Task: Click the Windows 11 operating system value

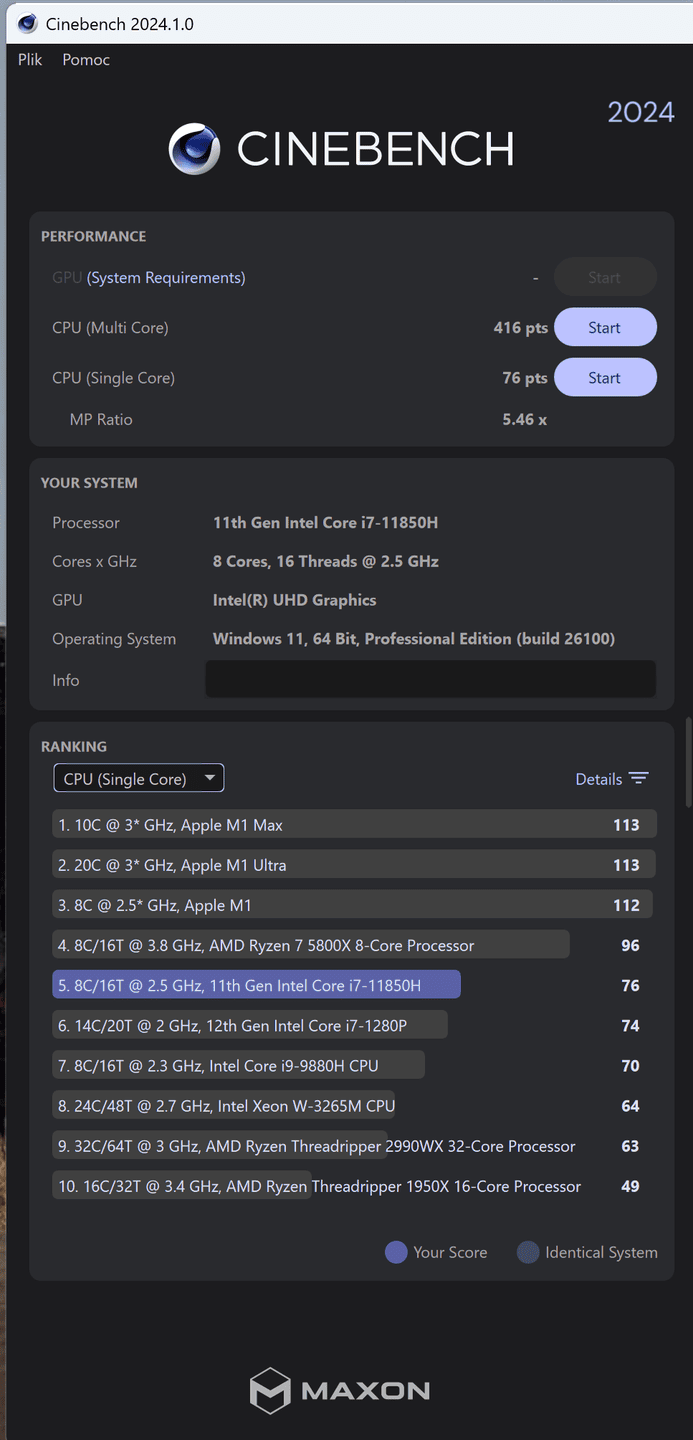Action: (414, 639)
